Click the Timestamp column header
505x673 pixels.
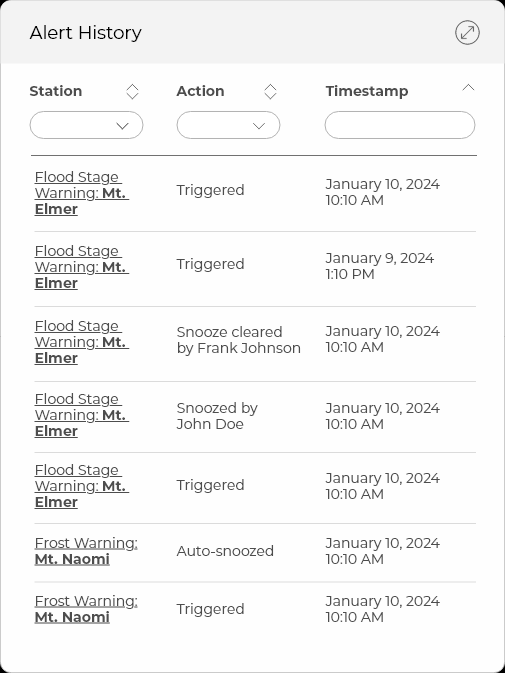click(x=367, y=91)
